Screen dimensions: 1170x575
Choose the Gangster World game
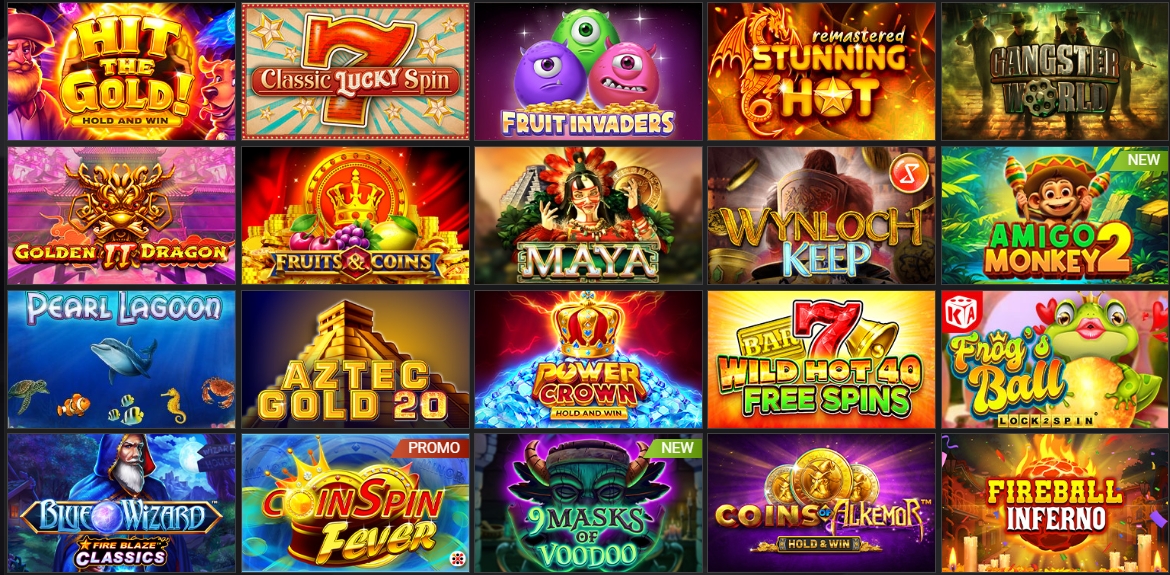[1055, 72]
